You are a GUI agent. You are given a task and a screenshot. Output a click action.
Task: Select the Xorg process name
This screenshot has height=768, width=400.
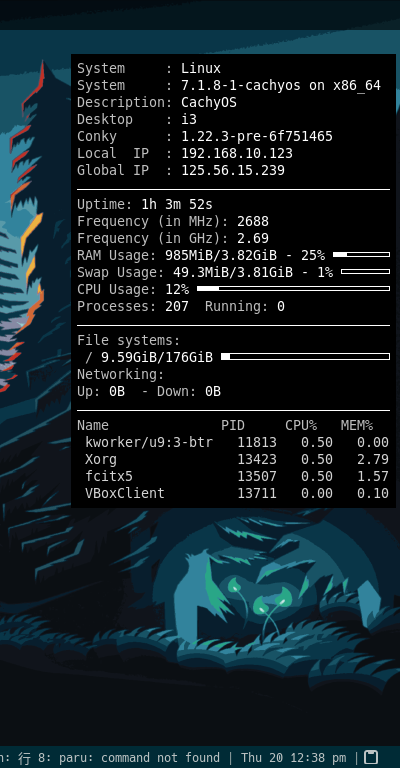tap(101, 459)
